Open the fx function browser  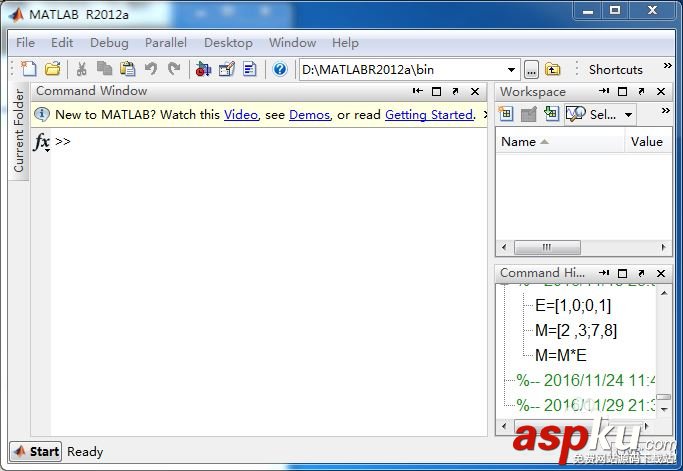click(x=41, y=142)
